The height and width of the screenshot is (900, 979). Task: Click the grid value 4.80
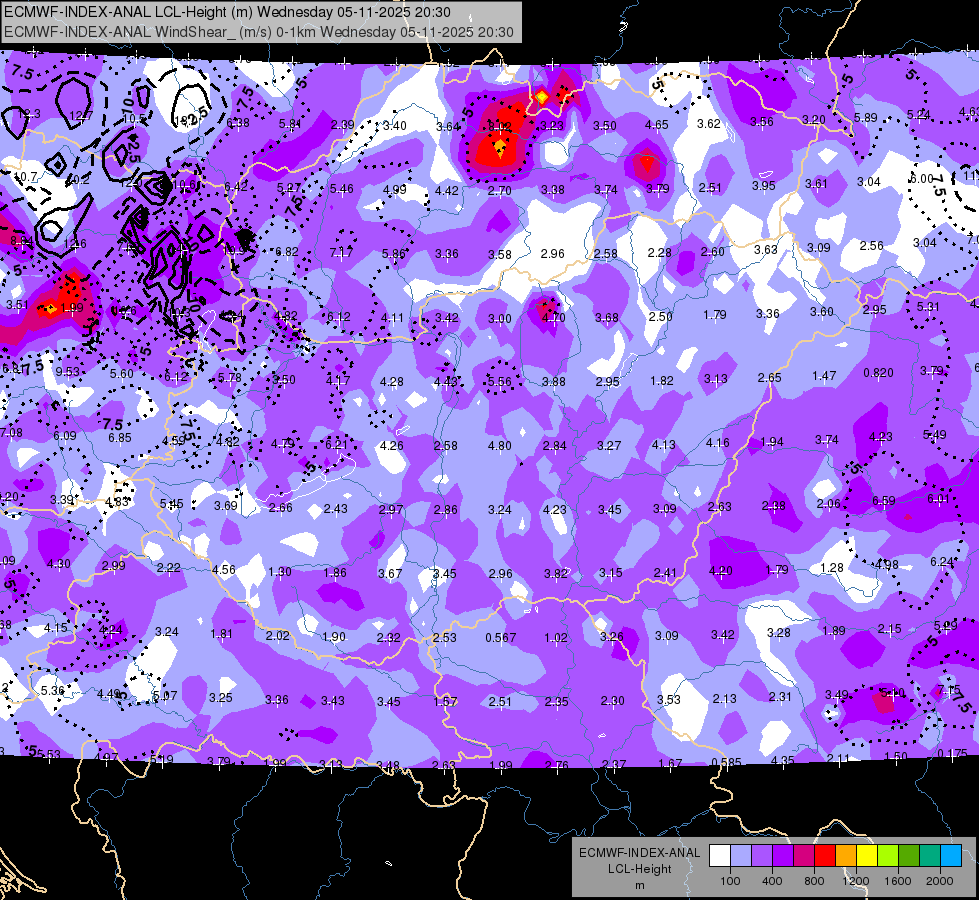[499, 446]
